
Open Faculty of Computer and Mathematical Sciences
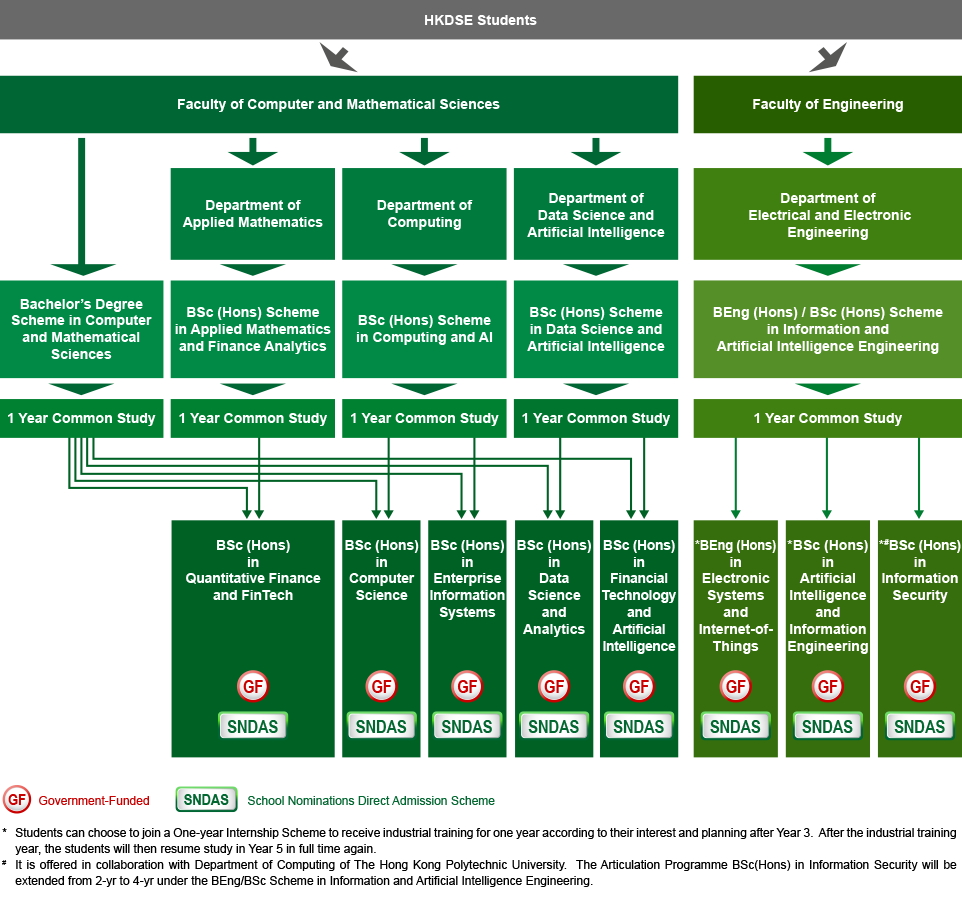(339, 104)
